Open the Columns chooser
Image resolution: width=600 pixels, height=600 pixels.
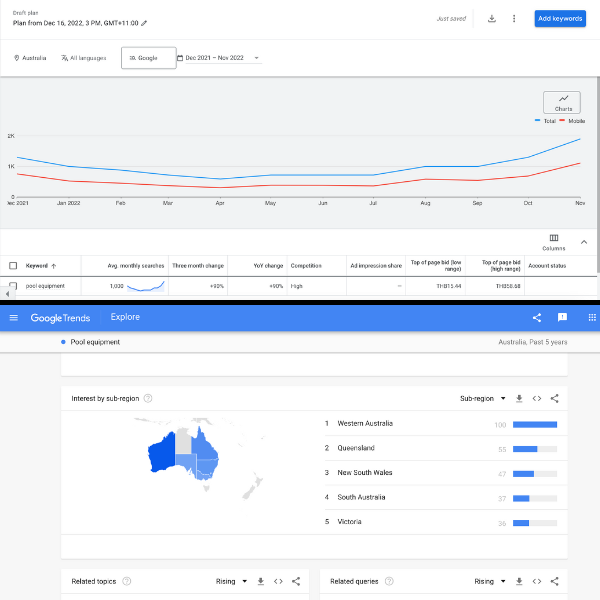coord(554,242)
